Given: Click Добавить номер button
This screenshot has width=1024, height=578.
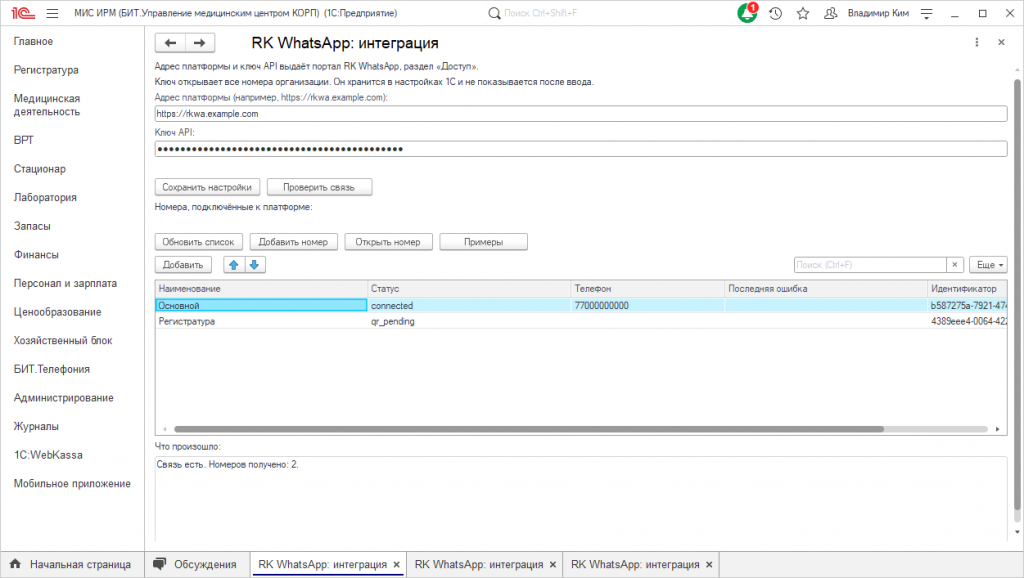Looking at the screenshot, I should pyautogui.click(x=293, y=242).
